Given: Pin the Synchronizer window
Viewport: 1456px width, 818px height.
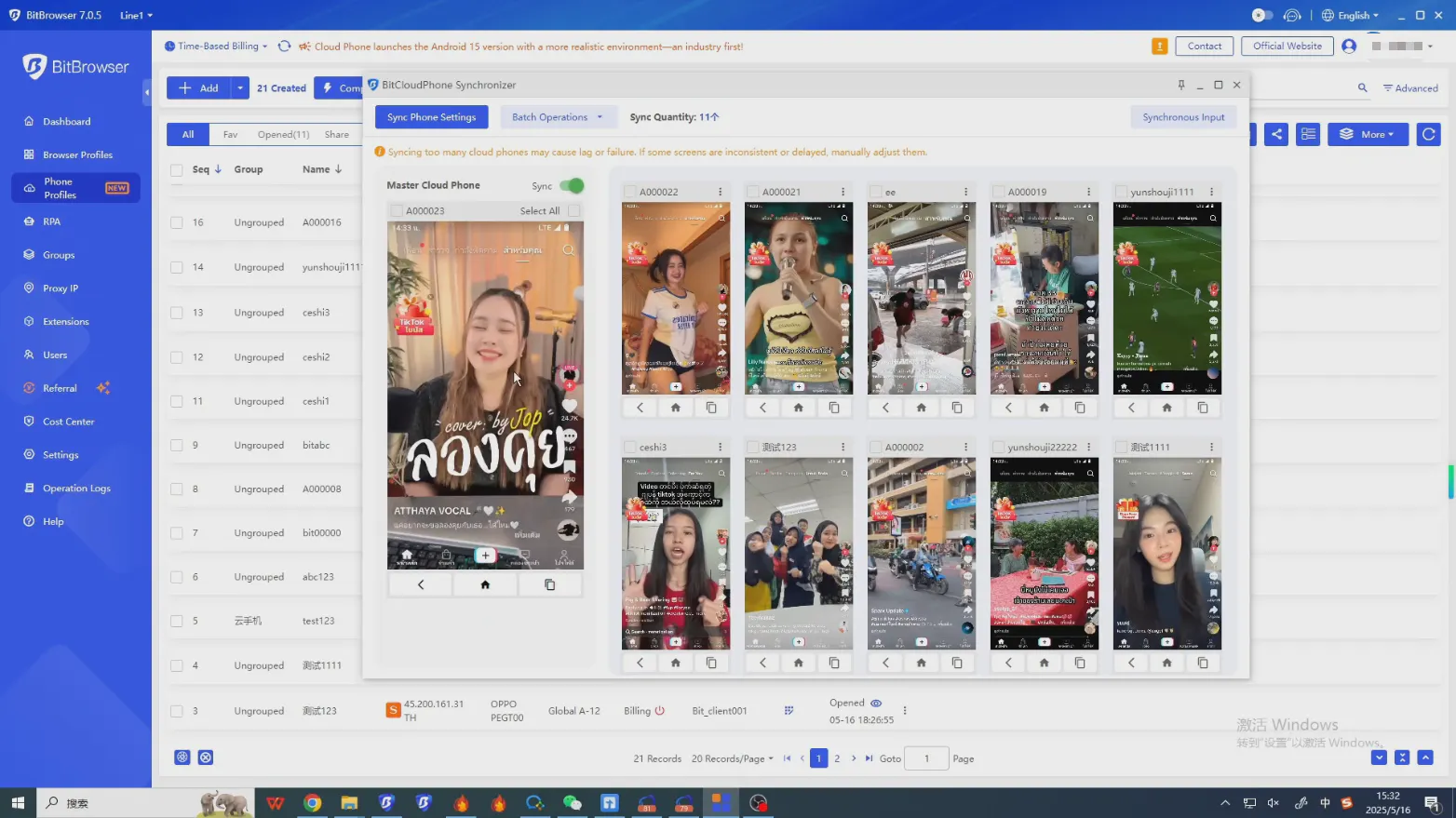Looking at the screenshot, I should click(1181, 85).
